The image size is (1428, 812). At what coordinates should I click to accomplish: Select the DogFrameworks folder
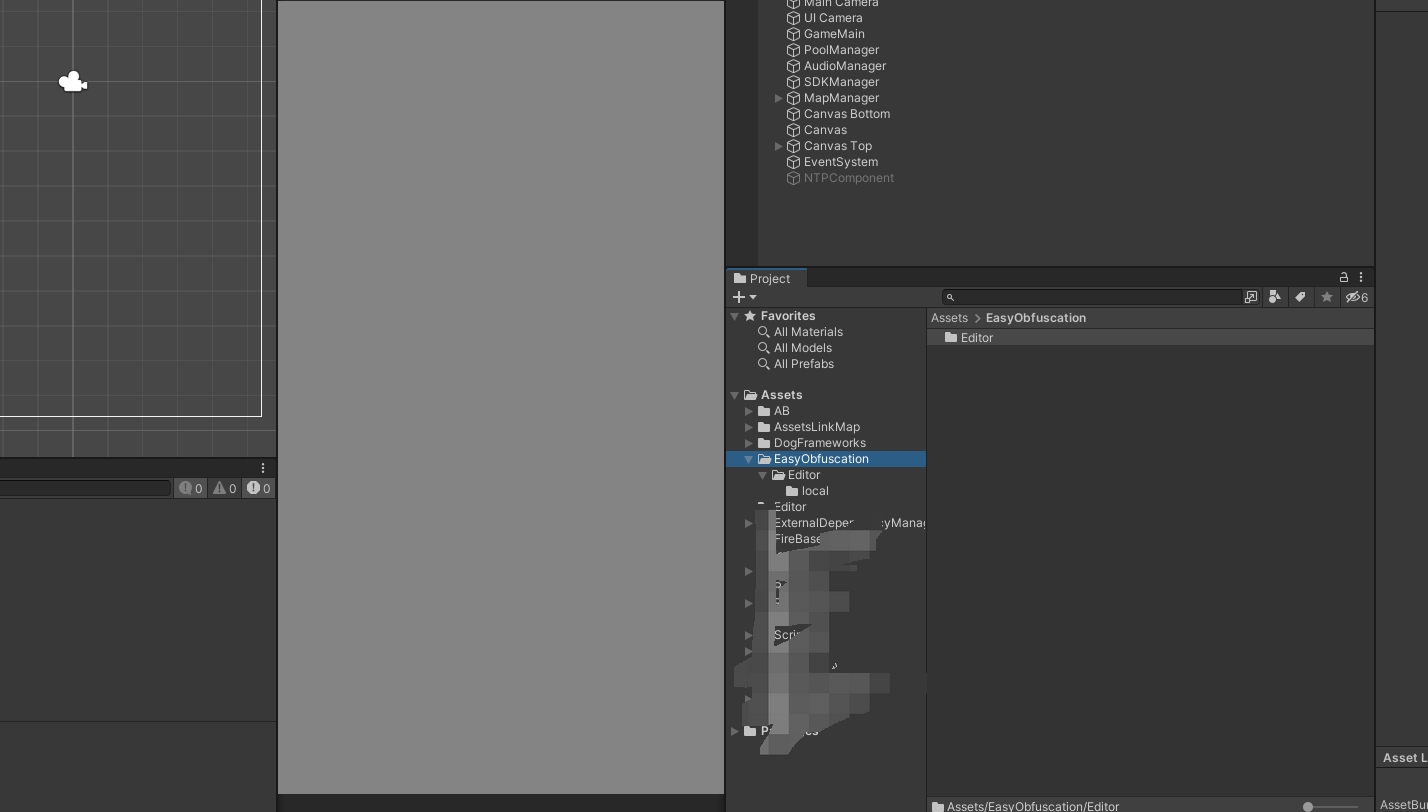(819, 443)
